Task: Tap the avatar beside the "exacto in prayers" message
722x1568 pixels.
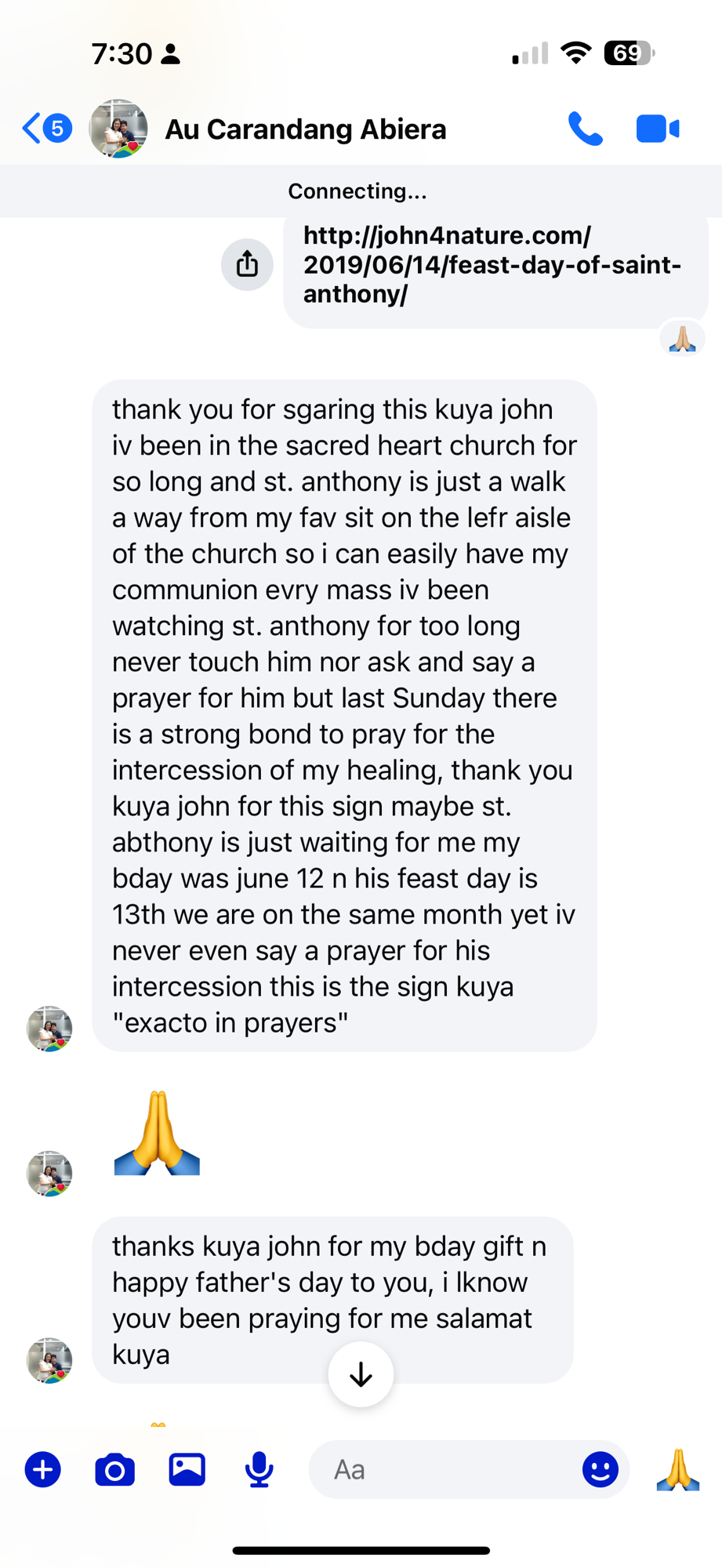Action: click(49, 1029)
